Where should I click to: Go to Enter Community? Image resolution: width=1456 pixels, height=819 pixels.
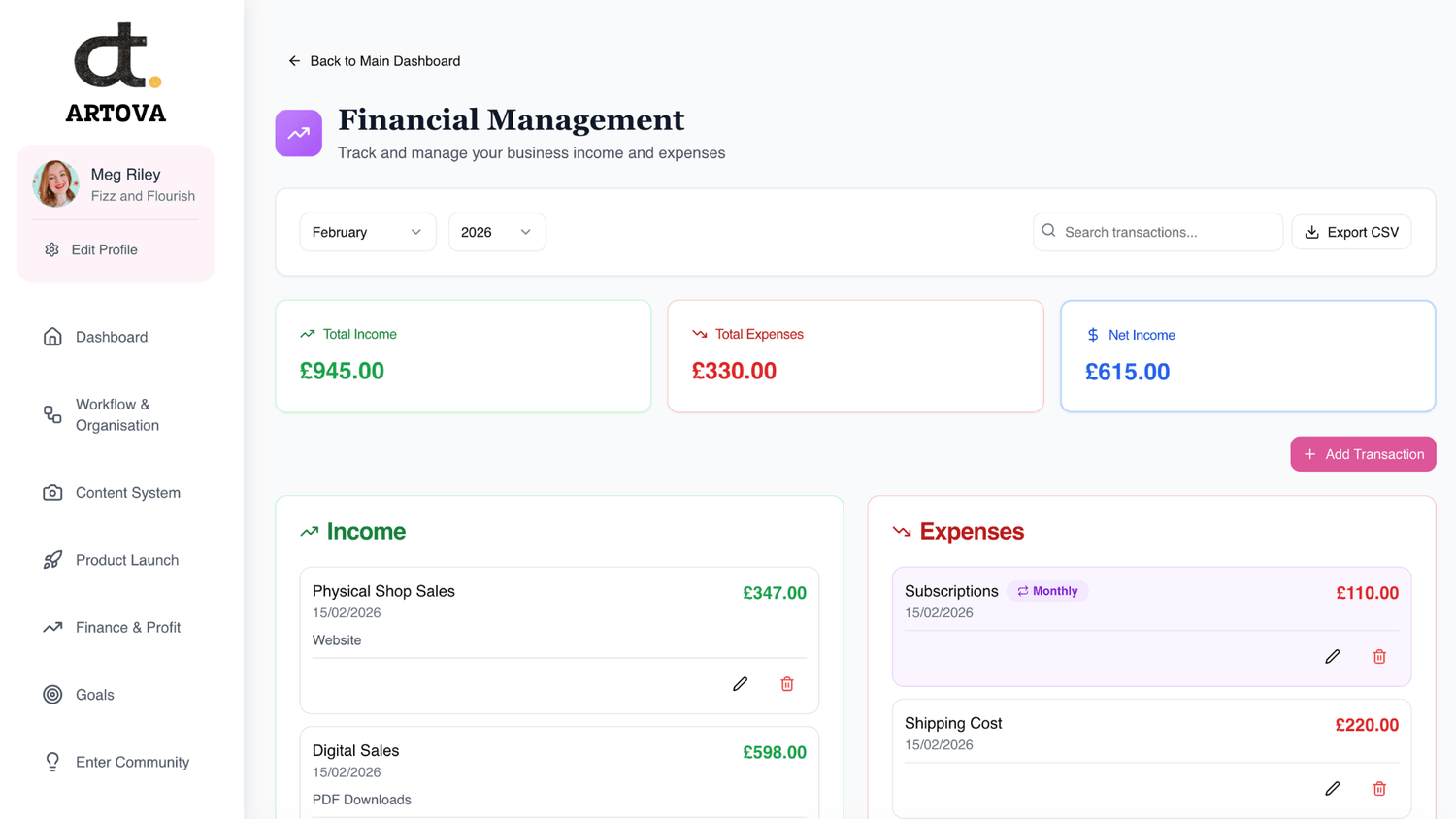point(132,762)
